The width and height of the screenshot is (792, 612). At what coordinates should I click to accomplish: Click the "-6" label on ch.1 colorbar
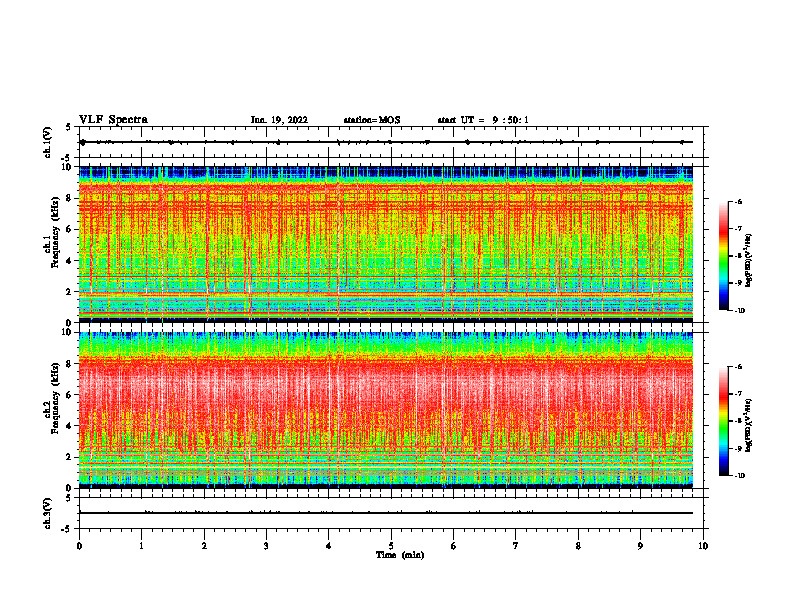click(x=738, y=201)
